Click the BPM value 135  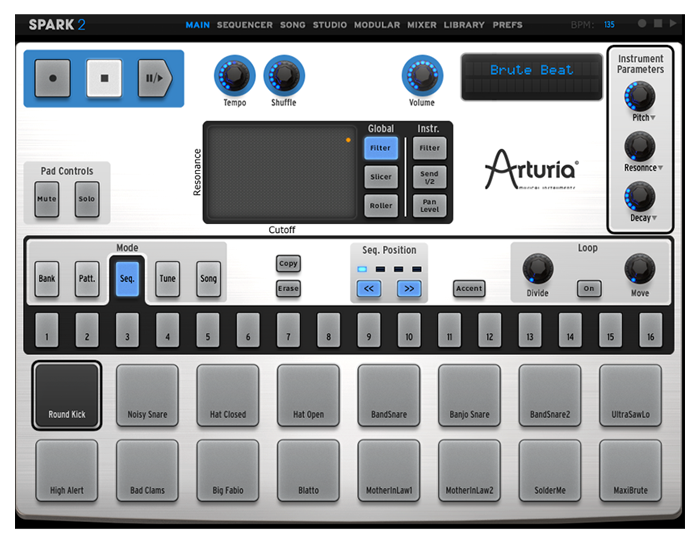point(609,25)
